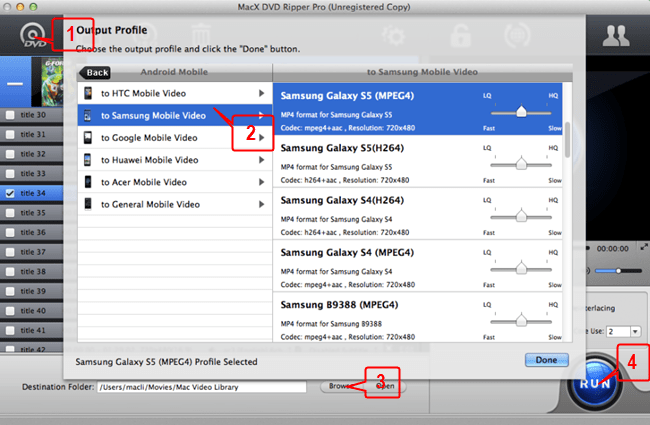650x425 pixels.
Task: Adjust the preview volume slider
Action: 618,271
